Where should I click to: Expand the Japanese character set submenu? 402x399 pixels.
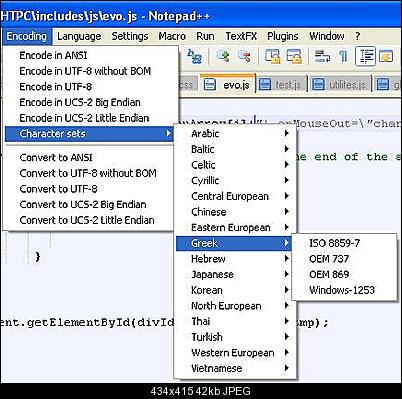pos(235,274)
